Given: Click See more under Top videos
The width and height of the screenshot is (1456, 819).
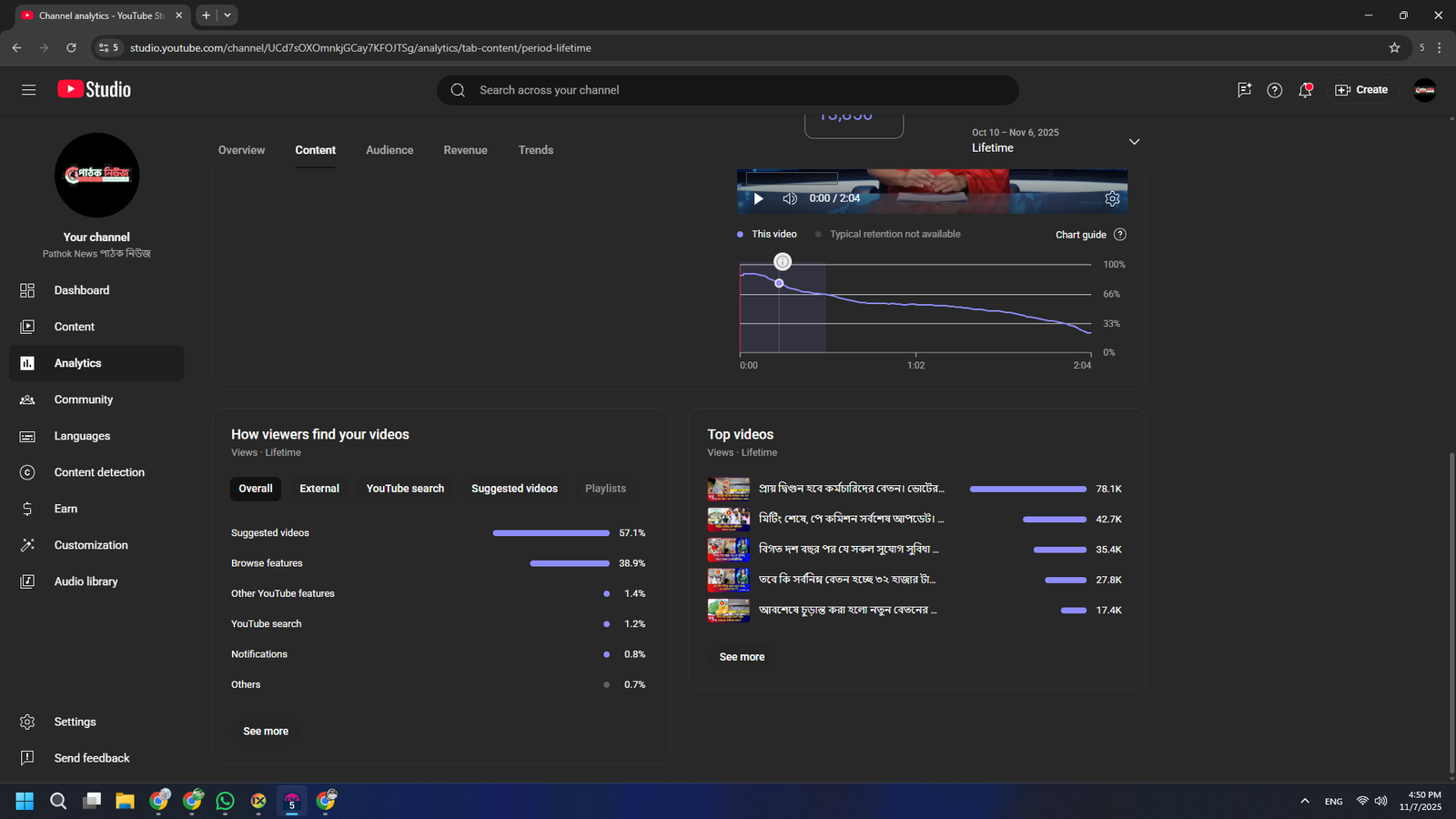Looking at the screenshot, I should 742,657.
